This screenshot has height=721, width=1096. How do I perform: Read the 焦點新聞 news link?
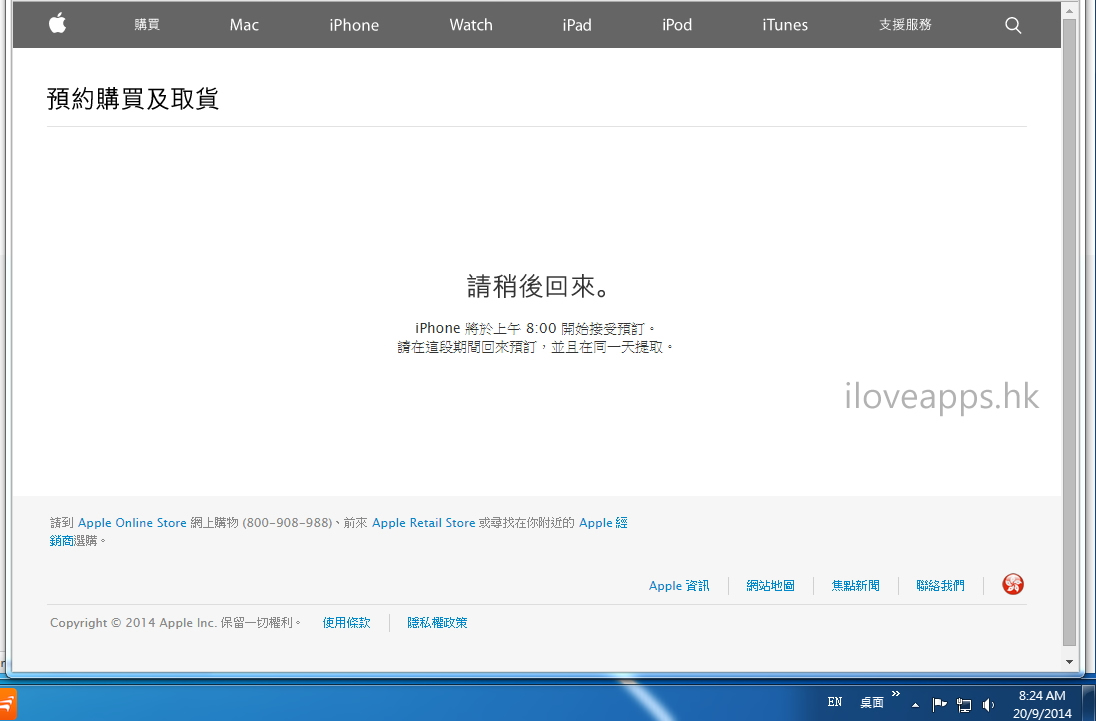[x=856, y=585]
